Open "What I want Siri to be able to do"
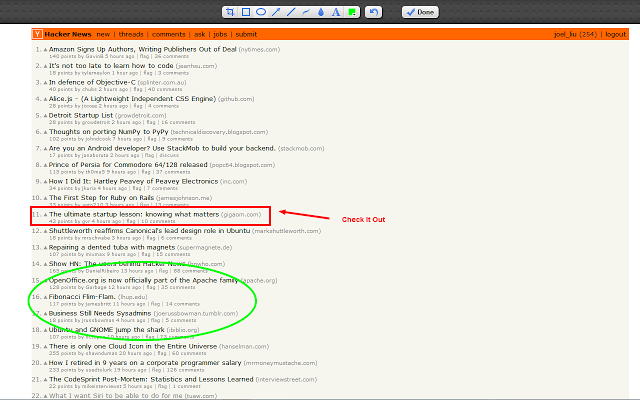This screenshot has width=640, height=400. point(116,396)
